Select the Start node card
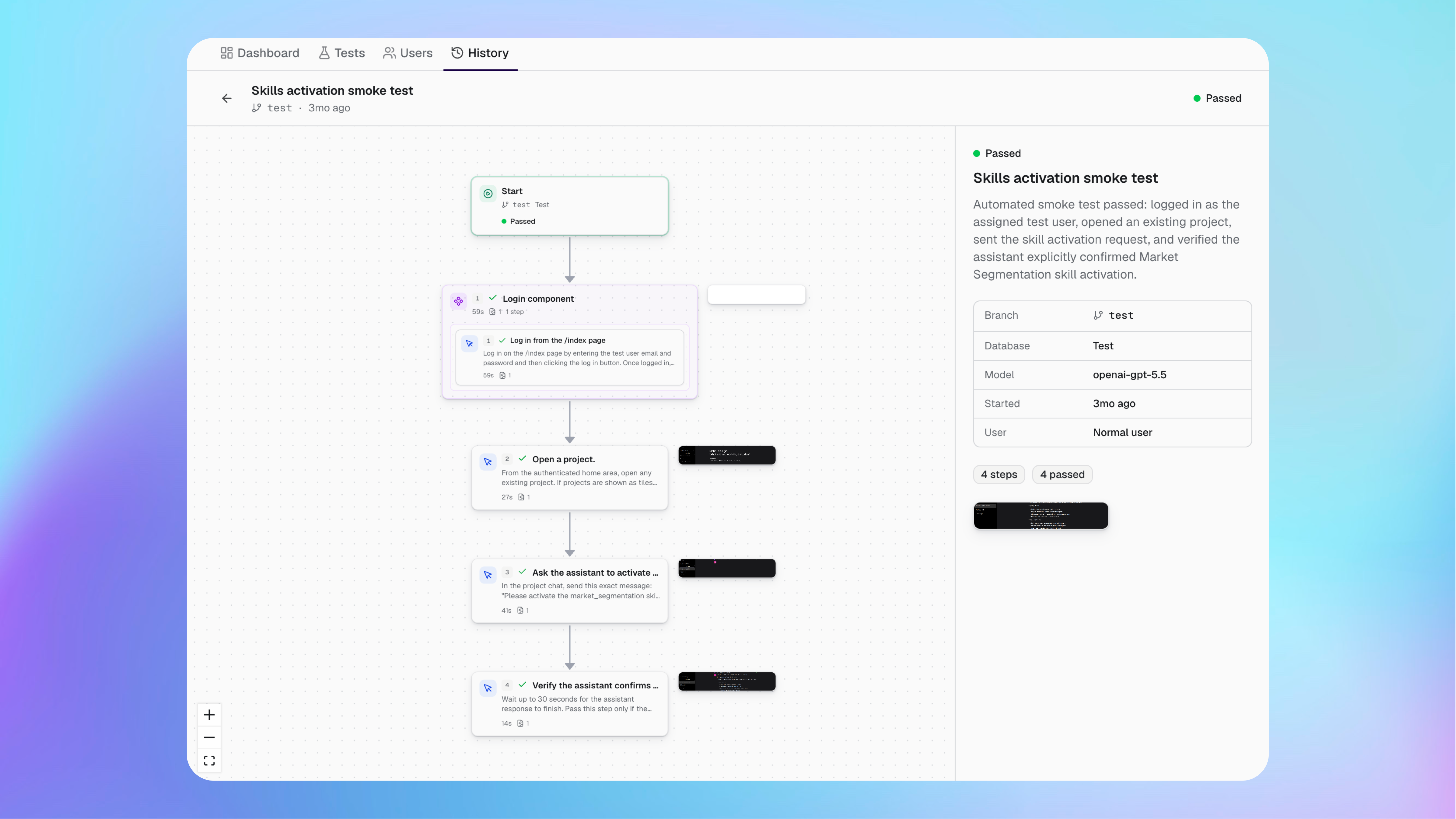The height and width of the screenshot is (819, 1456). coord(570,206)
